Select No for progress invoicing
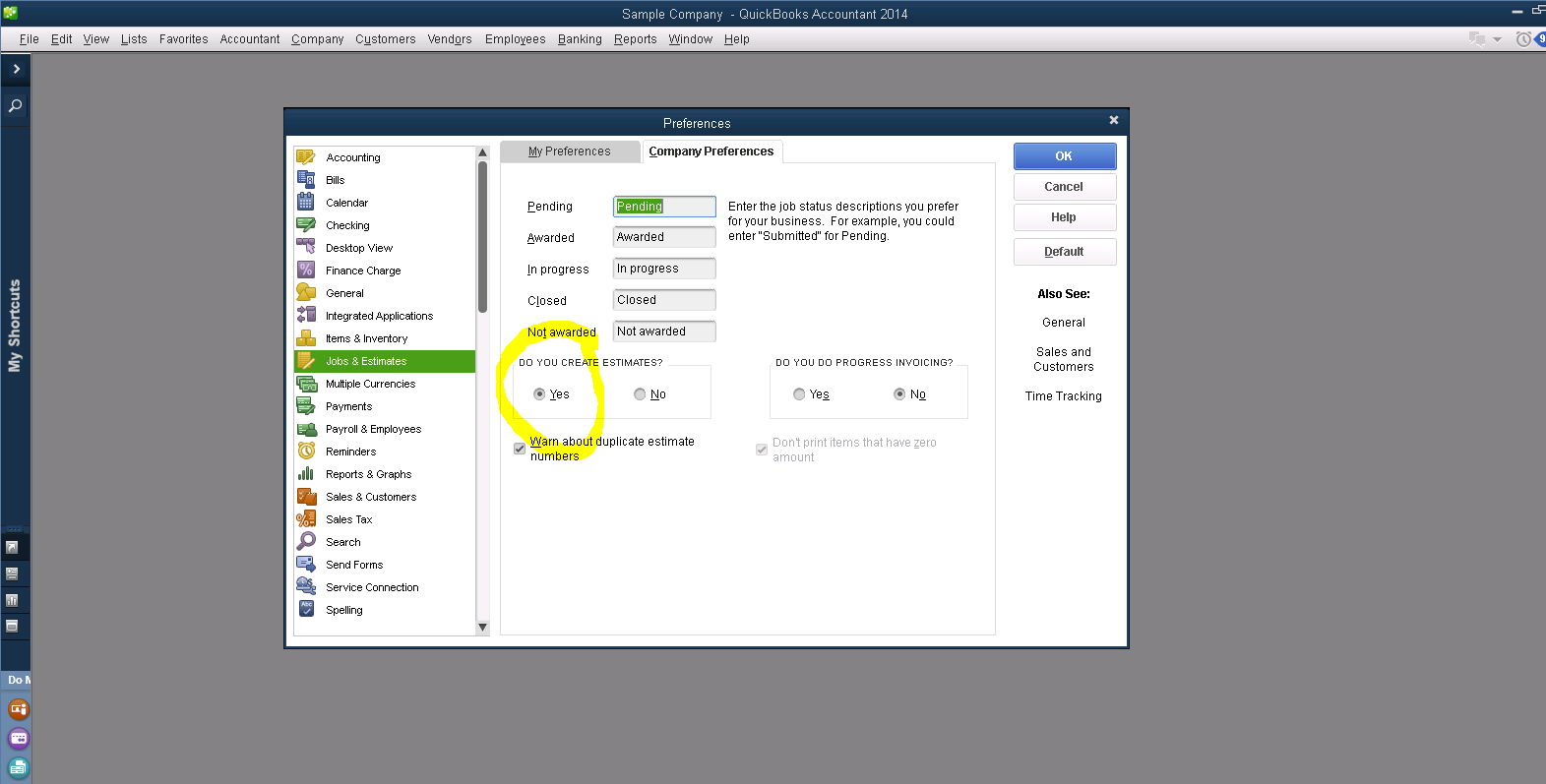The width and height of the screenshot is (1546, 784). pos(899,394)
